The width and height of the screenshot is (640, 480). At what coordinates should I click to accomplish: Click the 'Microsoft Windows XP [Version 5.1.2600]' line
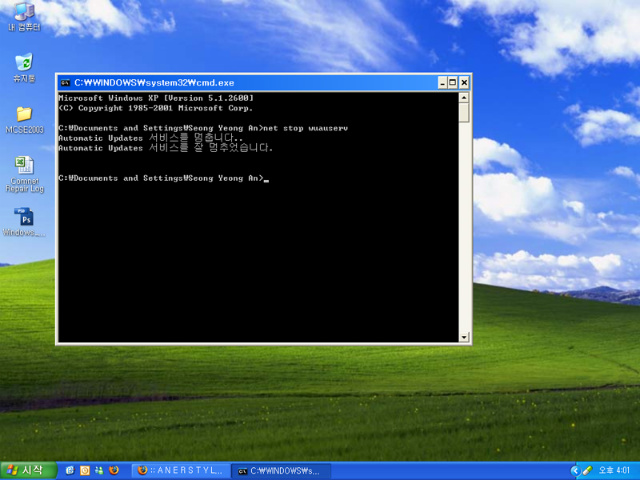[x=156, y=98]
